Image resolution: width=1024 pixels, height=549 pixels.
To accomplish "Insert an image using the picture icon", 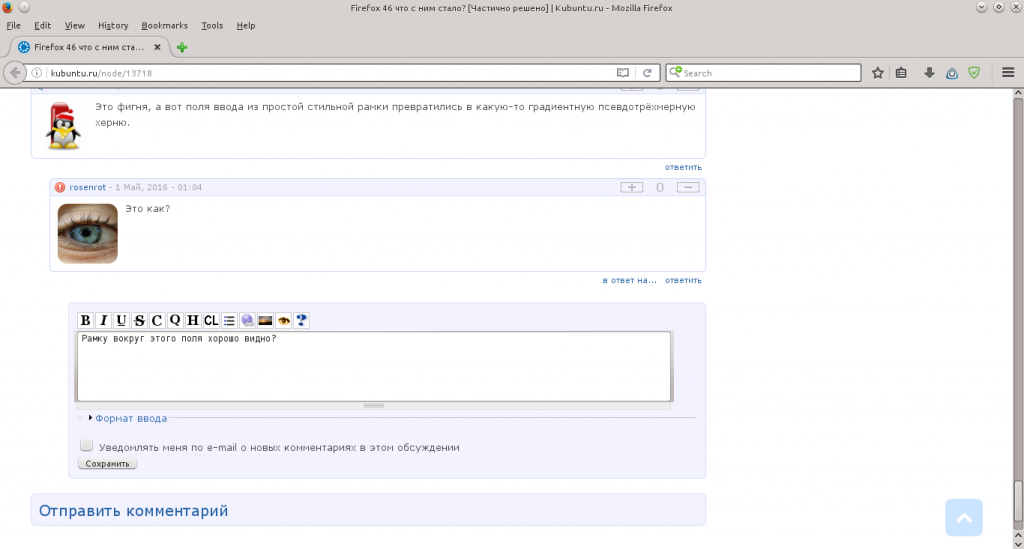I will tap(265, 321).
